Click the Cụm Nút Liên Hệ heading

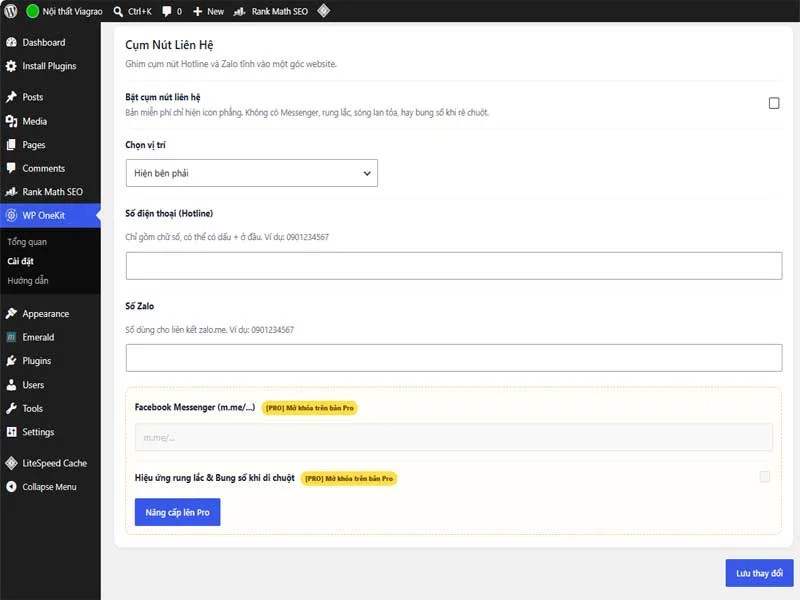tap(169, 45)
